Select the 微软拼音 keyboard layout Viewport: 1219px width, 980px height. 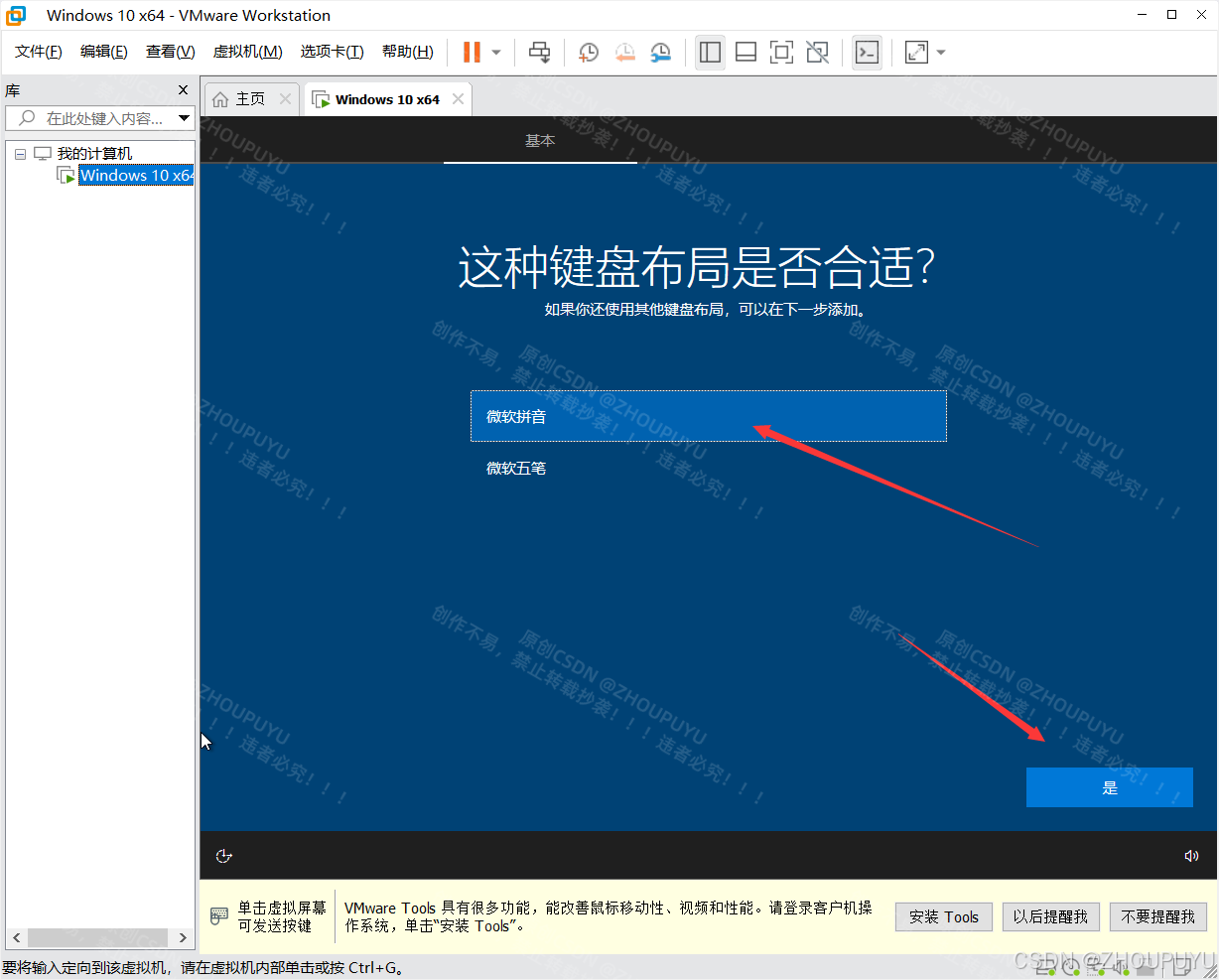pyautogui.click(x=709, y=416)
